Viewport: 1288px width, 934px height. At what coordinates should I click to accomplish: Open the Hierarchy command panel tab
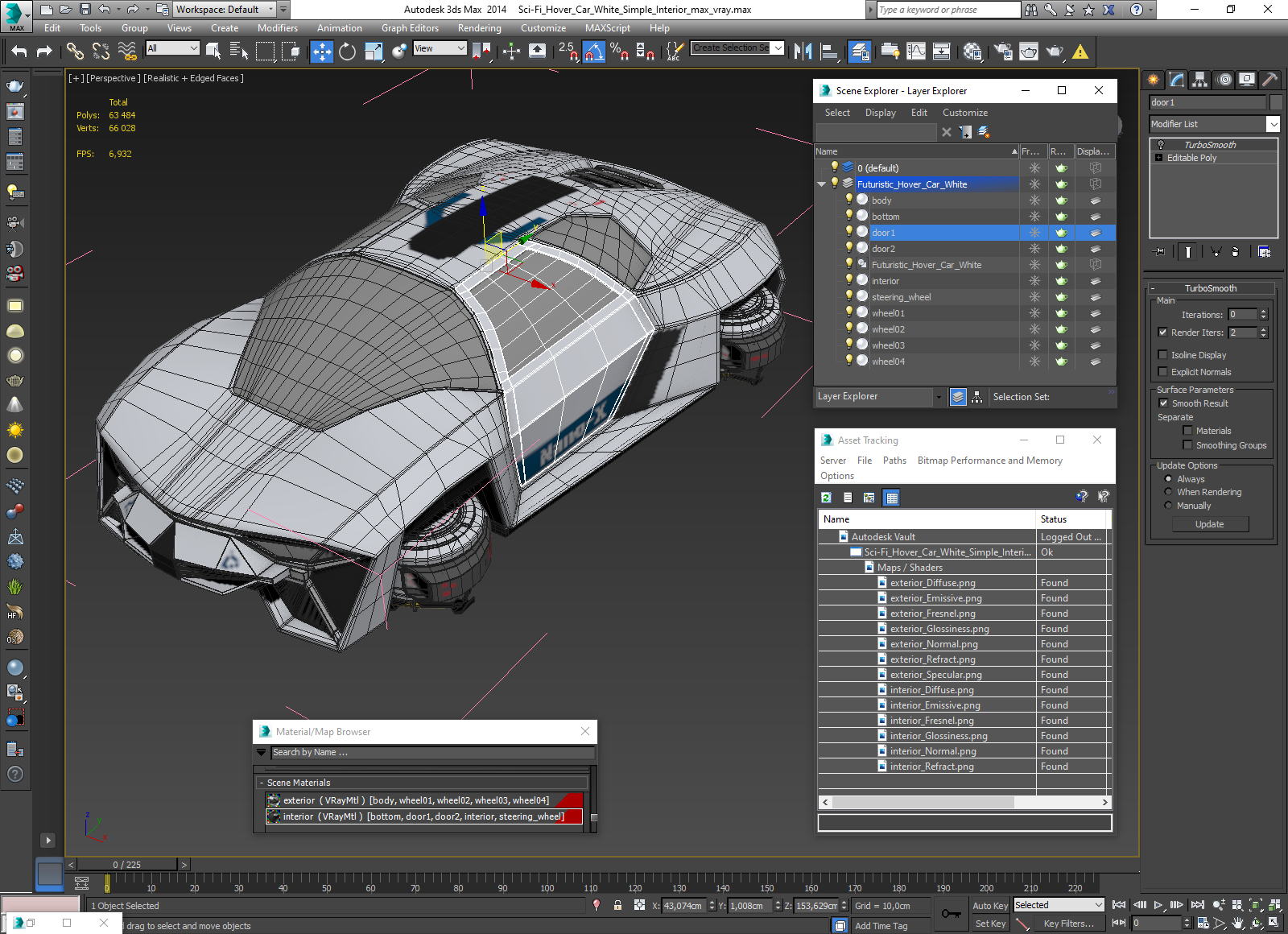pos(1200,80)
